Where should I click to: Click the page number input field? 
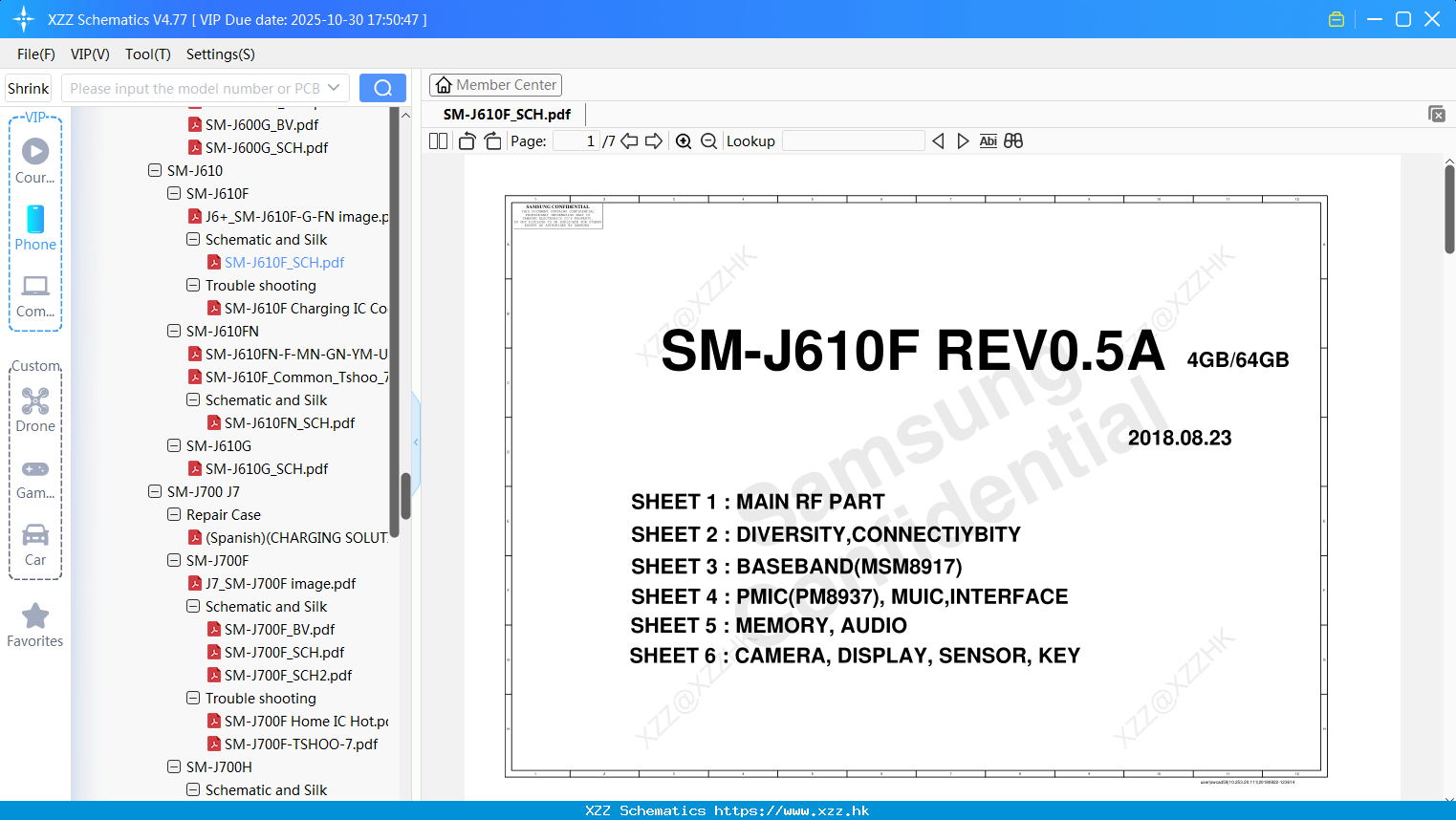576,141
